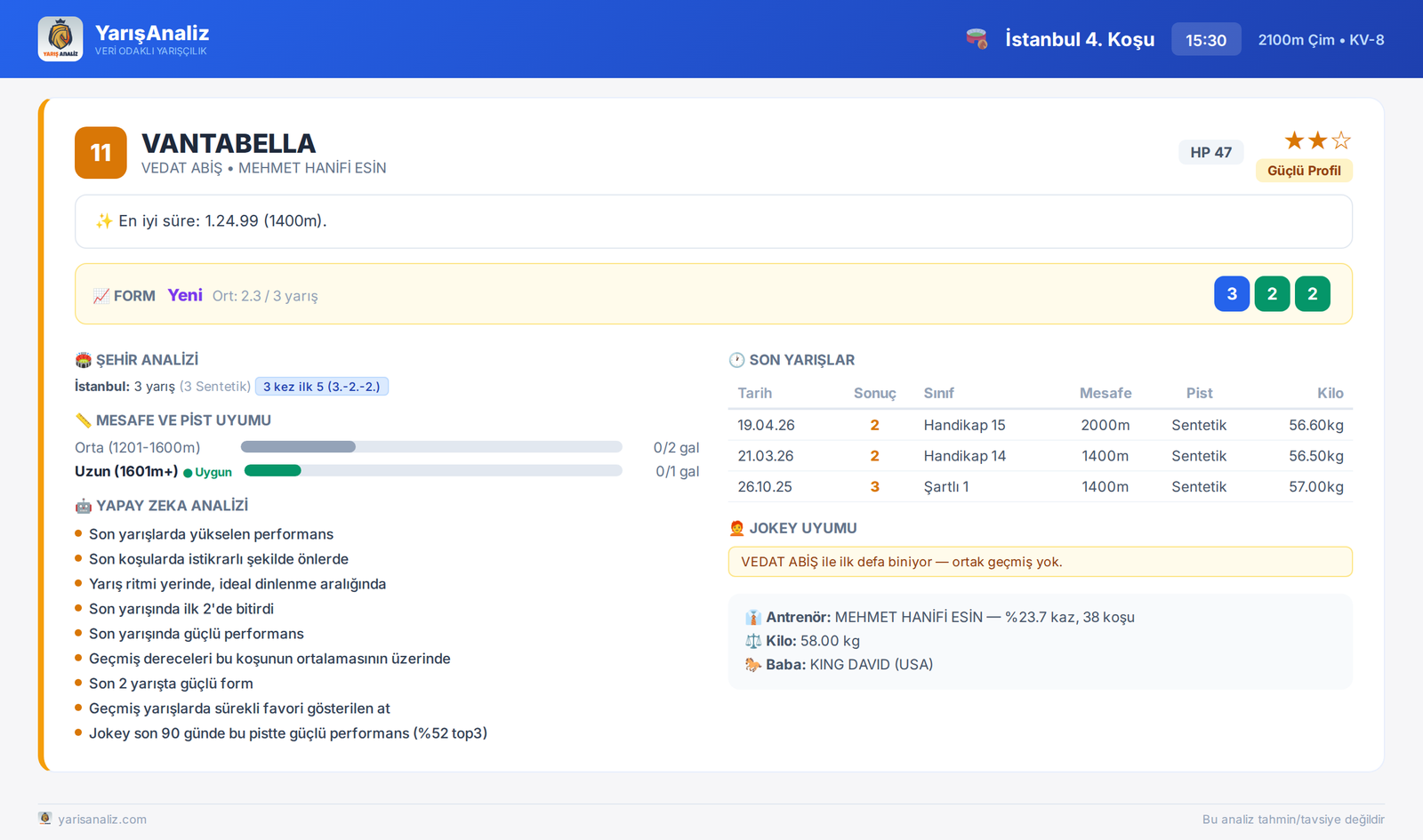The image size is (1423, 840).
Task: Click the 57.00kg weight cell
Action: (x=1316, y=487)
